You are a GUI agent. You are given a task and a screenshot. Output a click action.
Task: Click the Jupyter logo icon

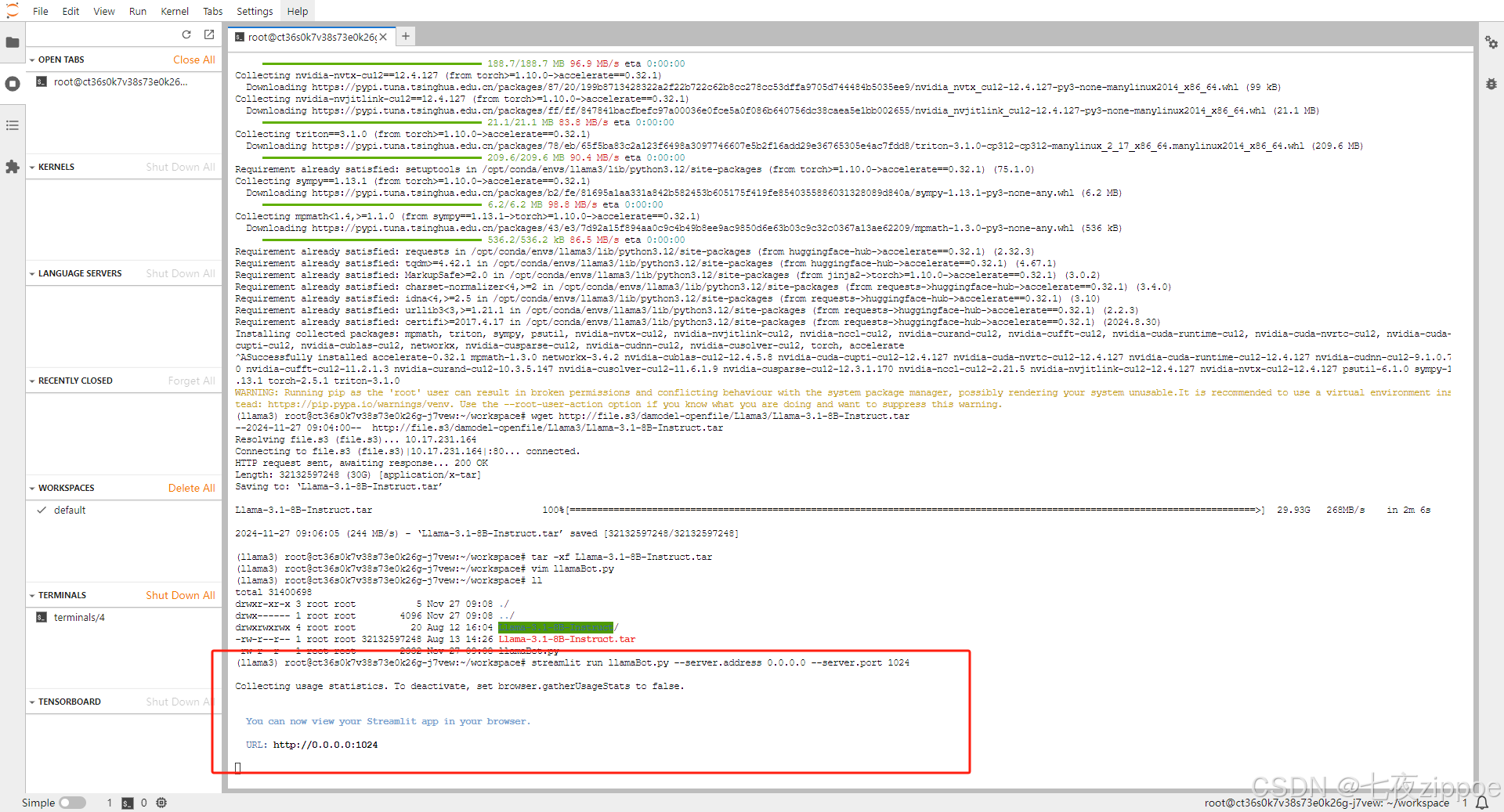(x=13, y=11)
